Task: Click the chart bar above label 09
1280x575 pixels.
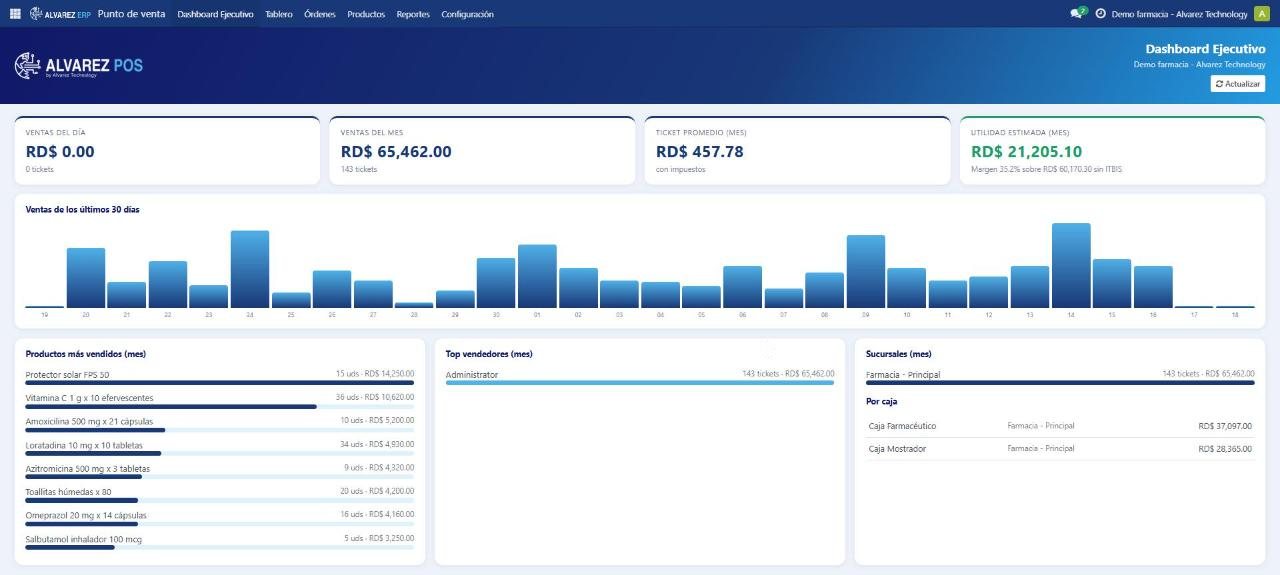Action: pos(866,271)
